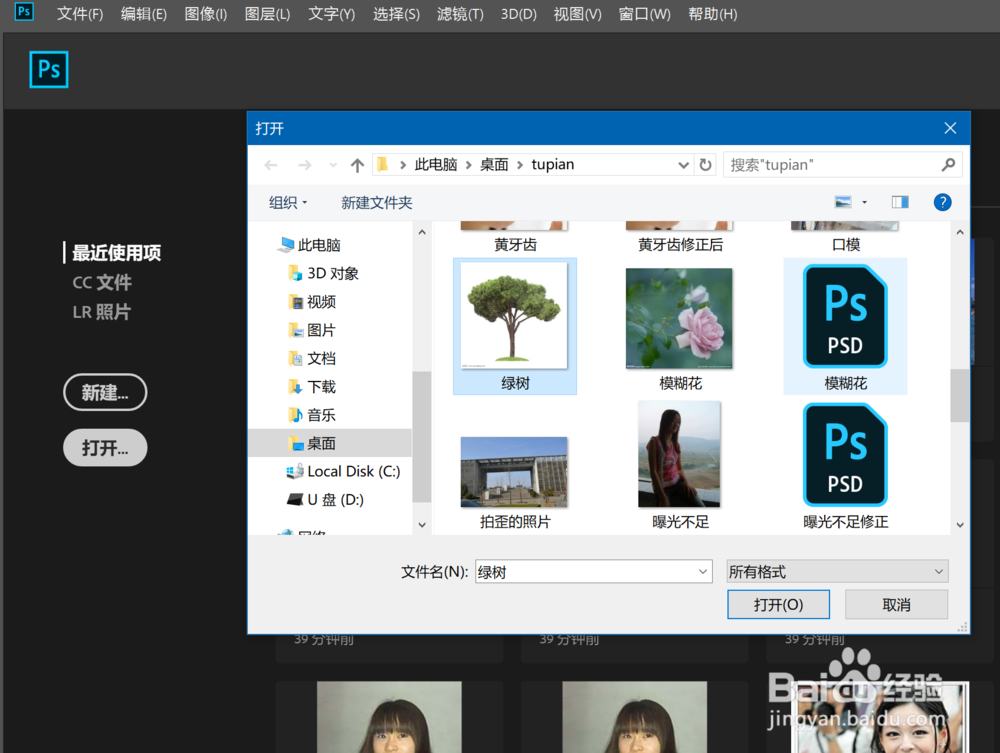Open Local Disk (C:) drive

(343, 471)
